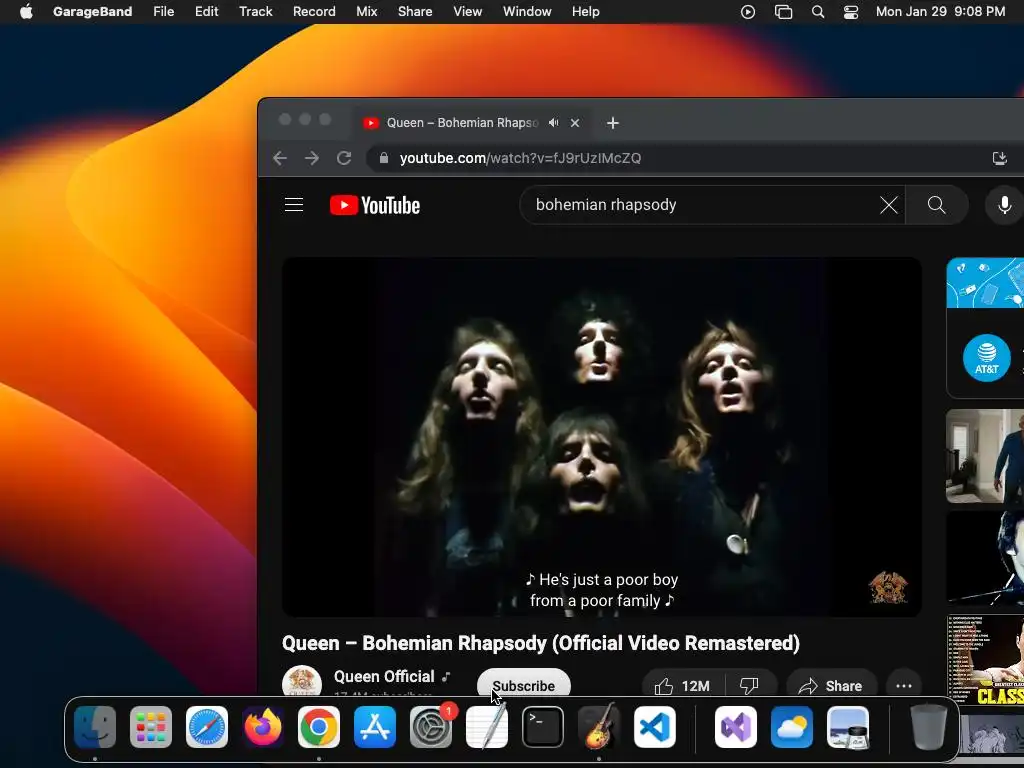
Task: Open the suggested video with CLASS text
Action: click(x=985, y=661)
